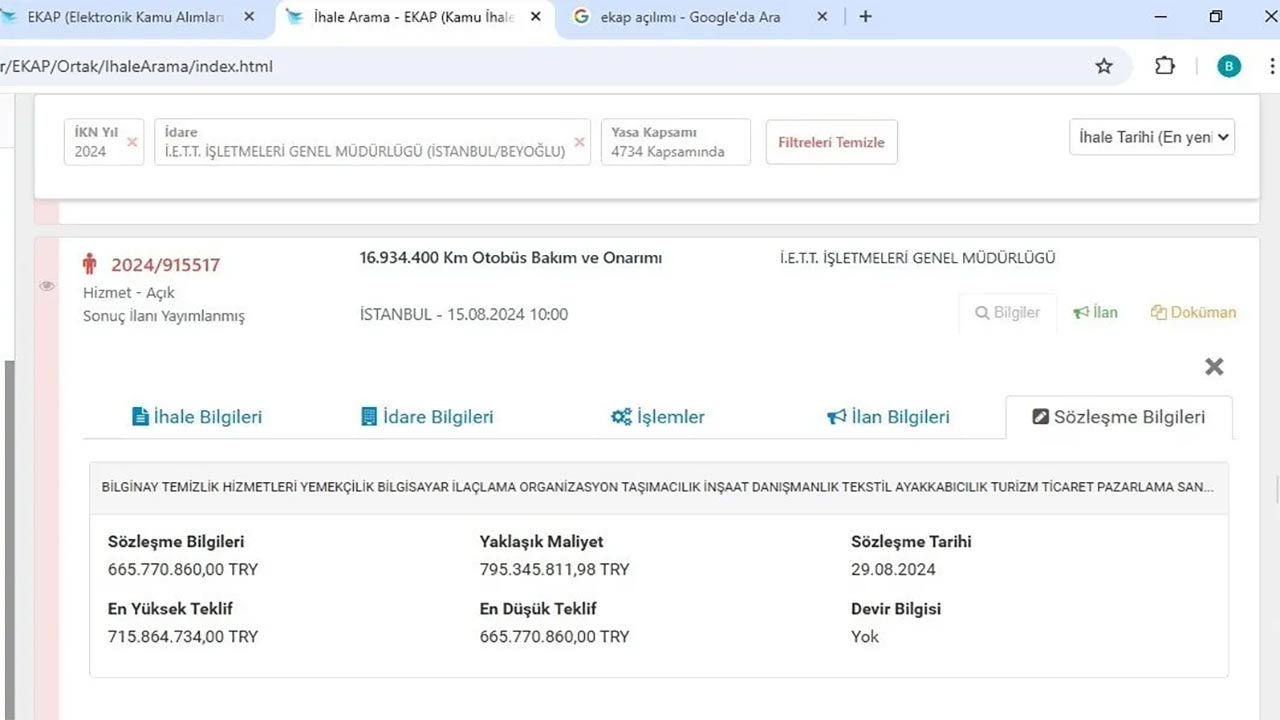Image resolution: width=1280 pixels, height=720 pixels.
Task: Click the blue profile avatar B
Action: tap(1229, 65)
